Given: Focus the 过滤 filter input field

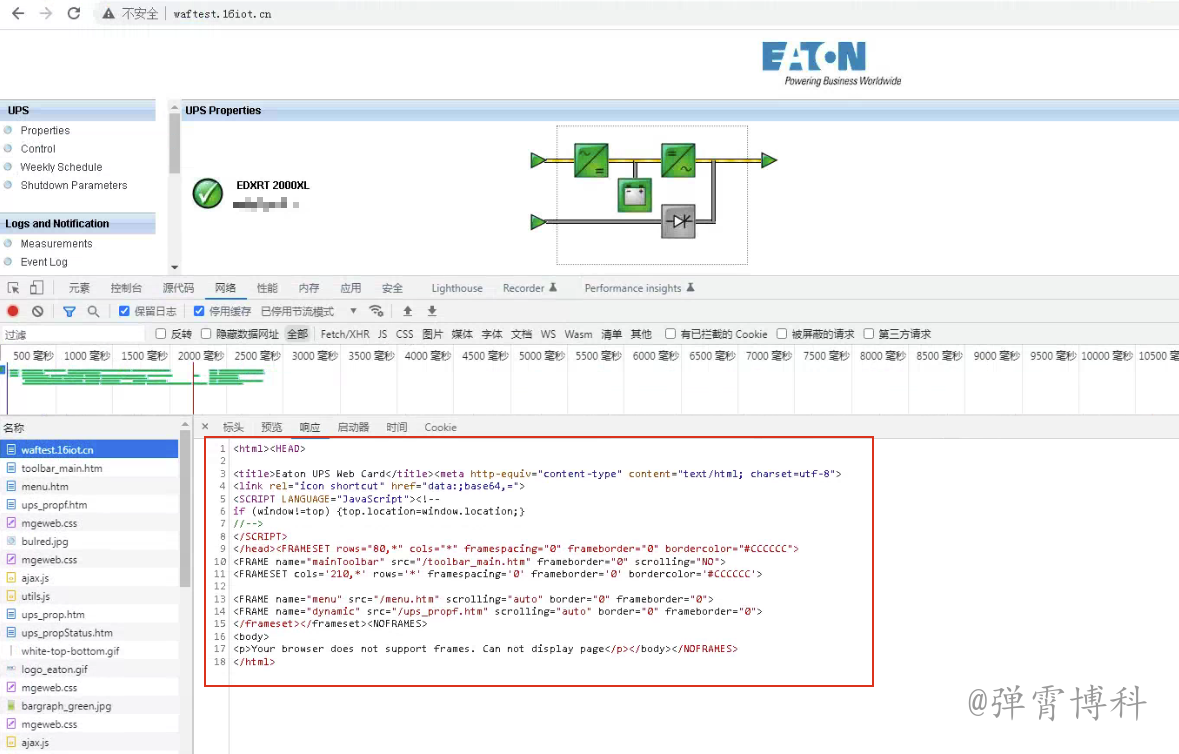Looking at the screenshot, I should click(x=74, y=335).
